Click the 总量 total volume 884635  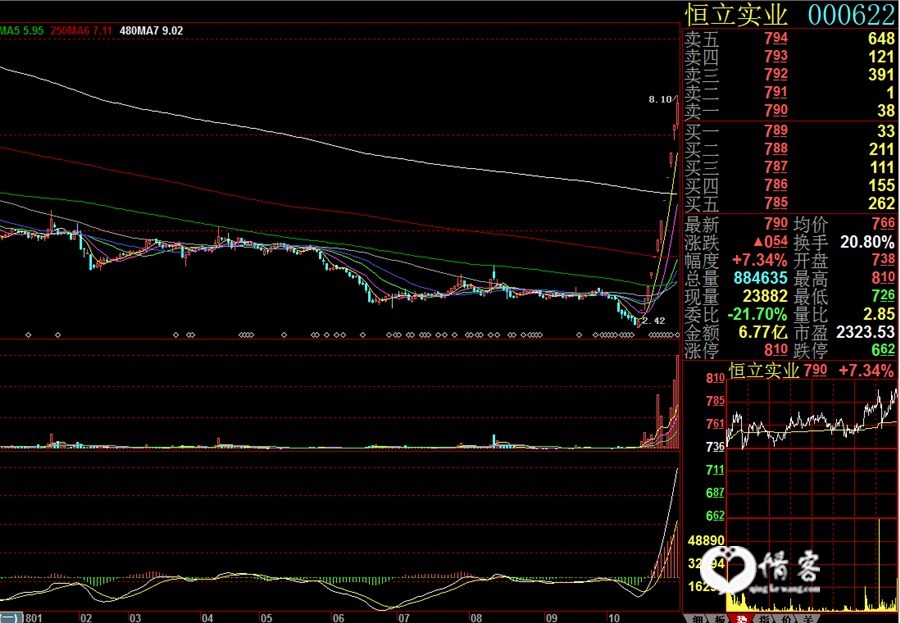click(761, 278)
